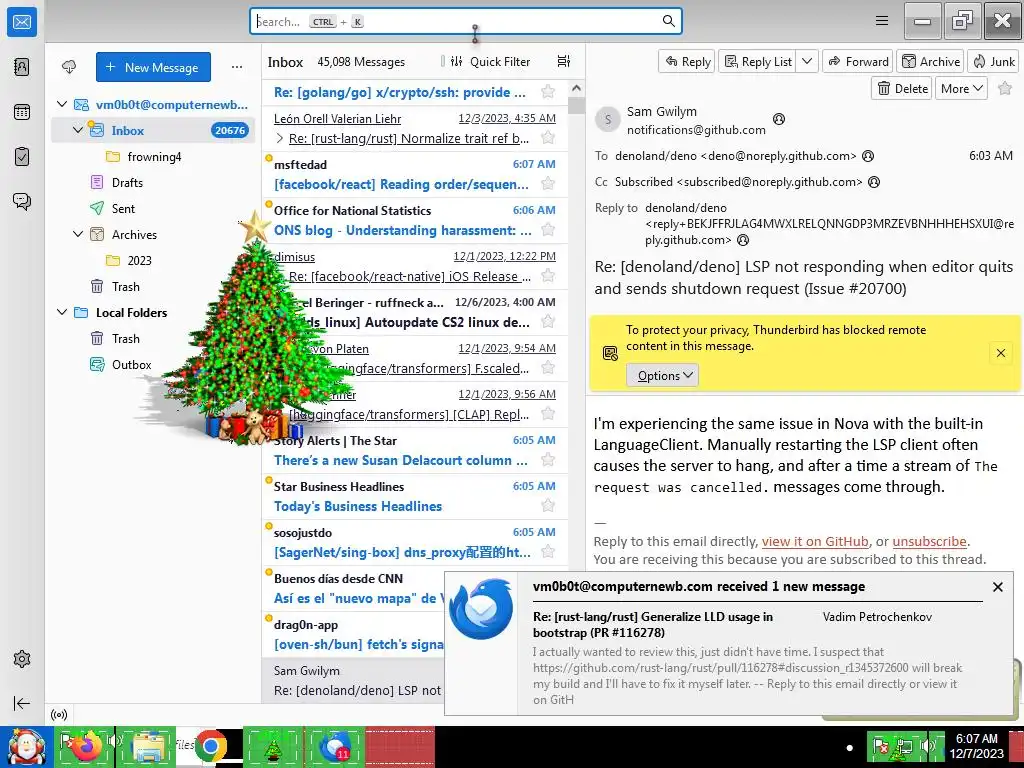
Task: Open the Thunderbird app menu hamburger
Action: tap(882, 21)
